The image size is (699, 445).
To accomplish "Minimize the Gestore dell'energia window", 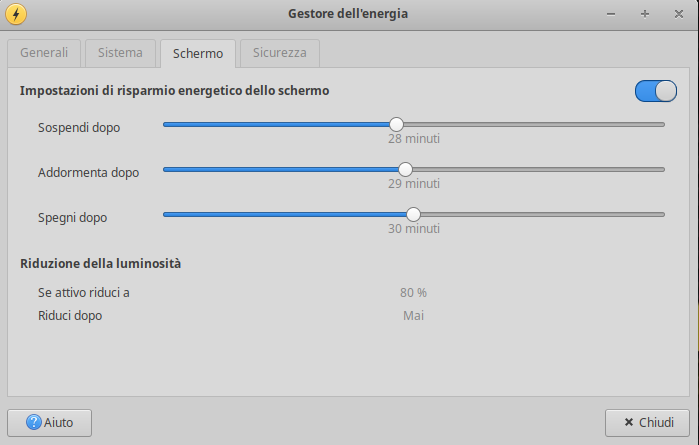I will 611,14.
